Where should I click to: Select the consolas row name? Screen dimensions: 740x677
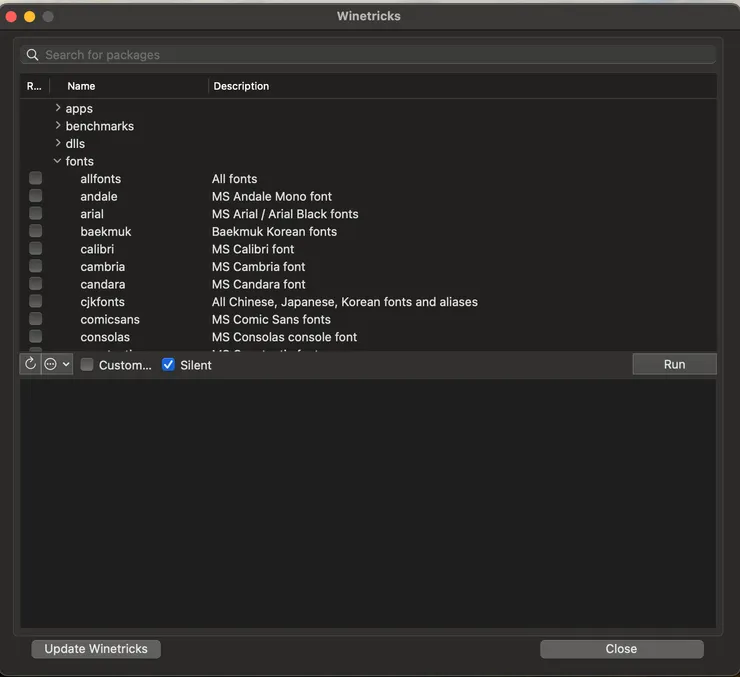pyautogui.click(x=105, y=337)
